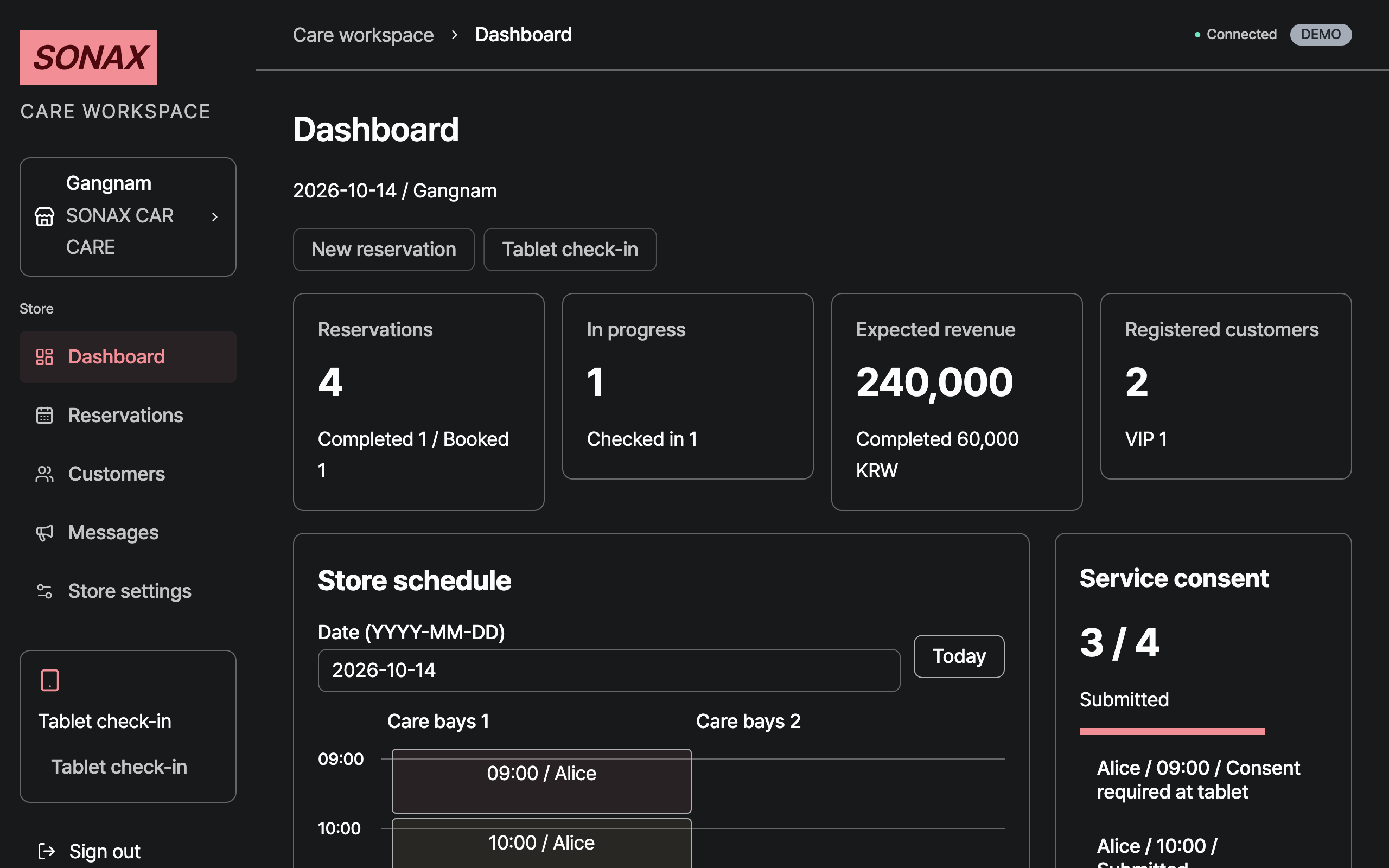Click the 2026-10-14 / Gangnam subtitle
Screen dimensions: 1389x868
pyautogui.click(x=395, y=190)
